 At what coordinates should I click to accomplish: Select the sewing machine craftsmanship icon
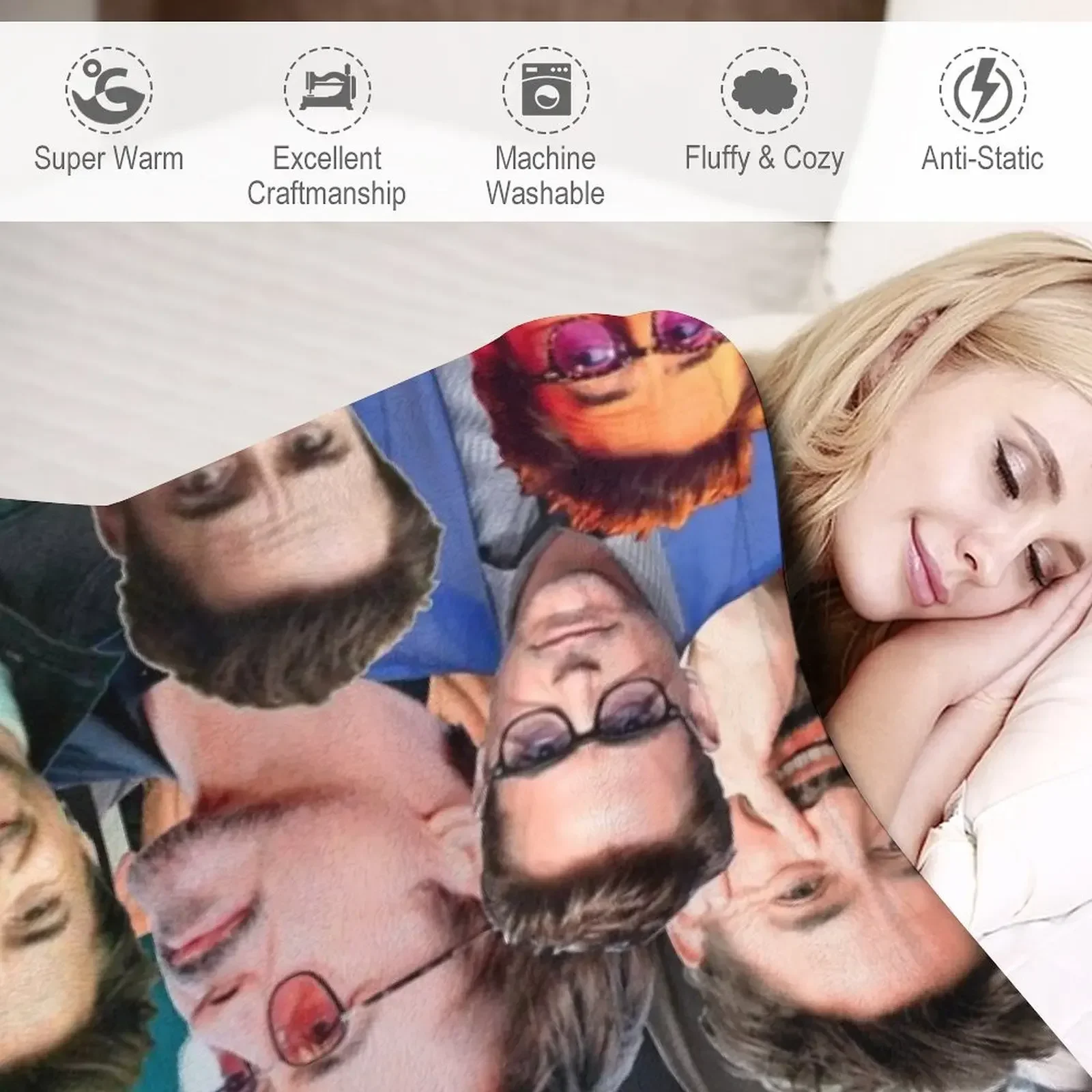click(328, 89)
